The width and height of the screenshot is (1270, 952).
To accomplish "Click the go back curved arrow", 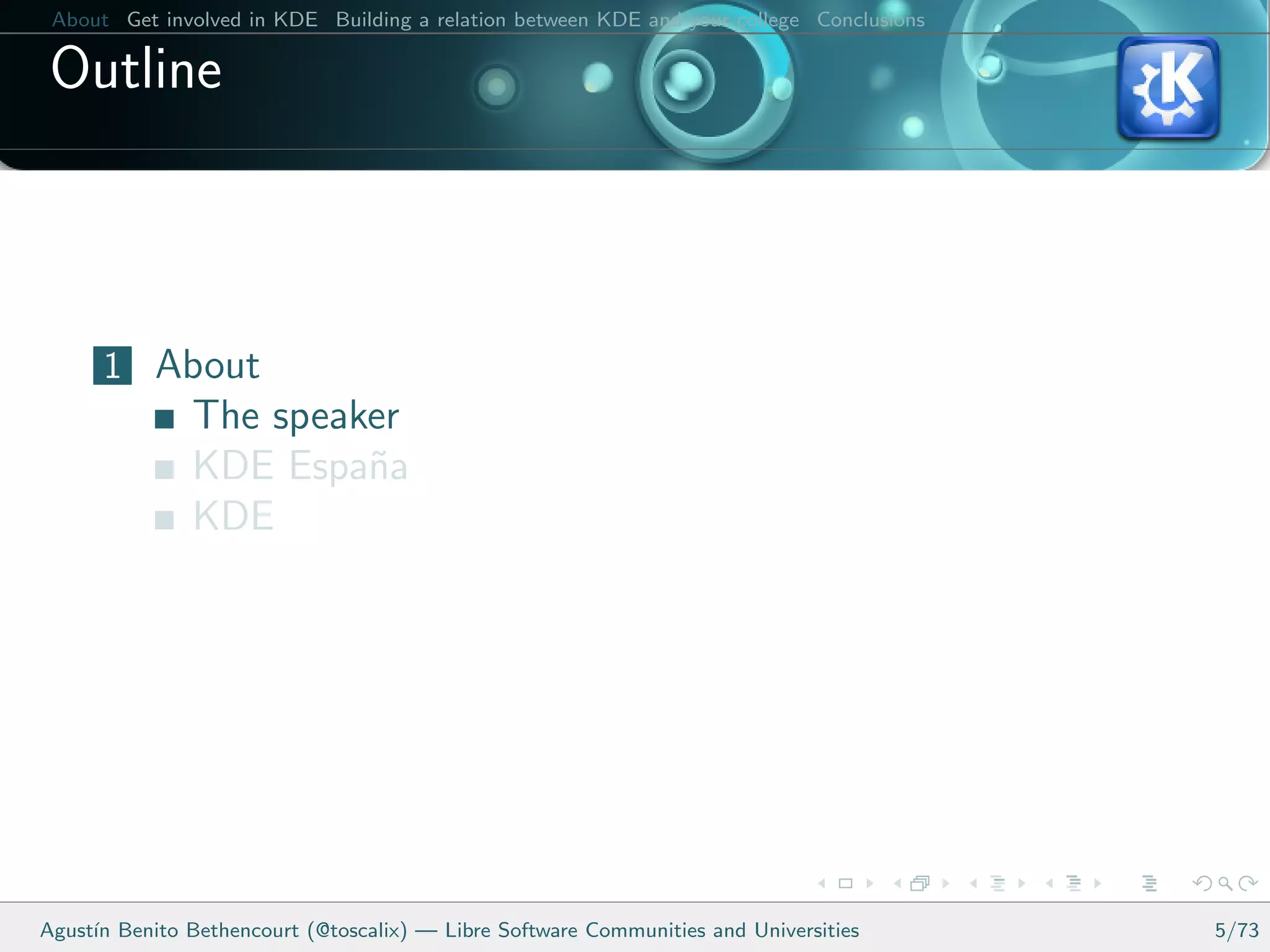I will coord(1202,883).
